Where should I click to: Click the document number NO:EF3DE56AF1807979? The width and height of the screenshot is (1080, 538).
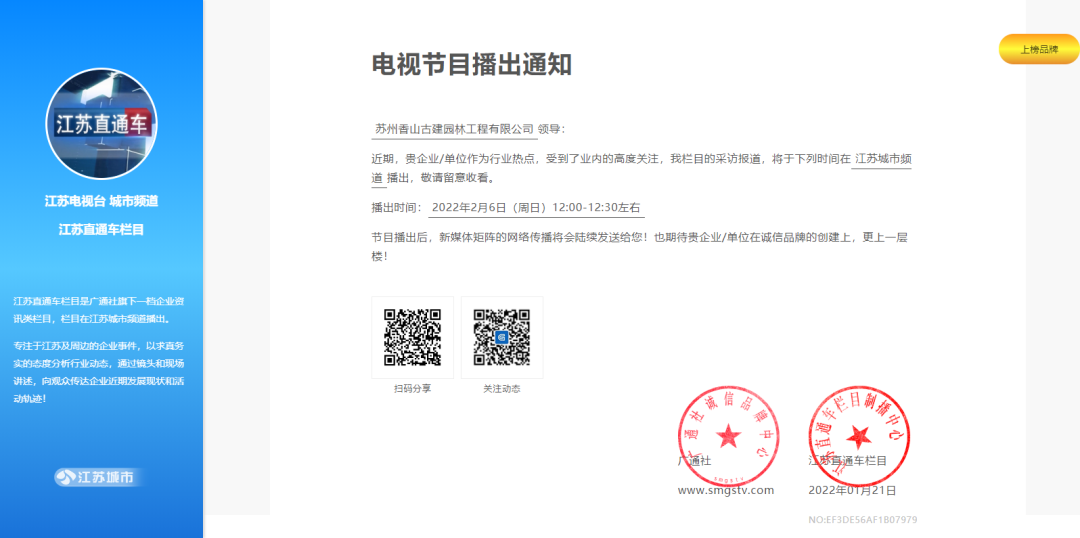[x=862, y=520]
